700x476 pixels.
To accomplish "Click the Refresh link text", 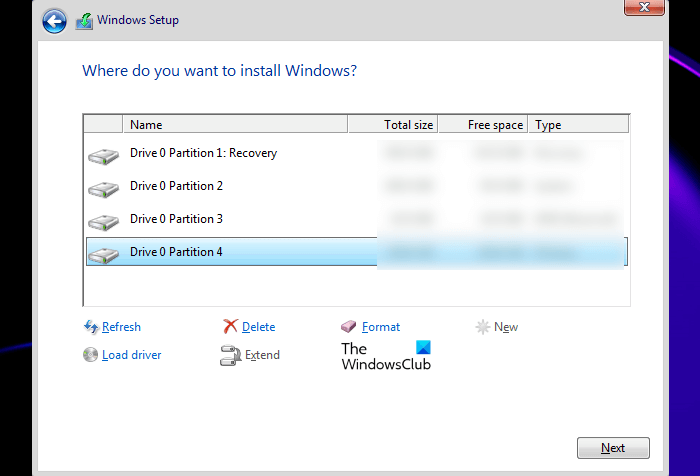I will [x=121, y=327].
